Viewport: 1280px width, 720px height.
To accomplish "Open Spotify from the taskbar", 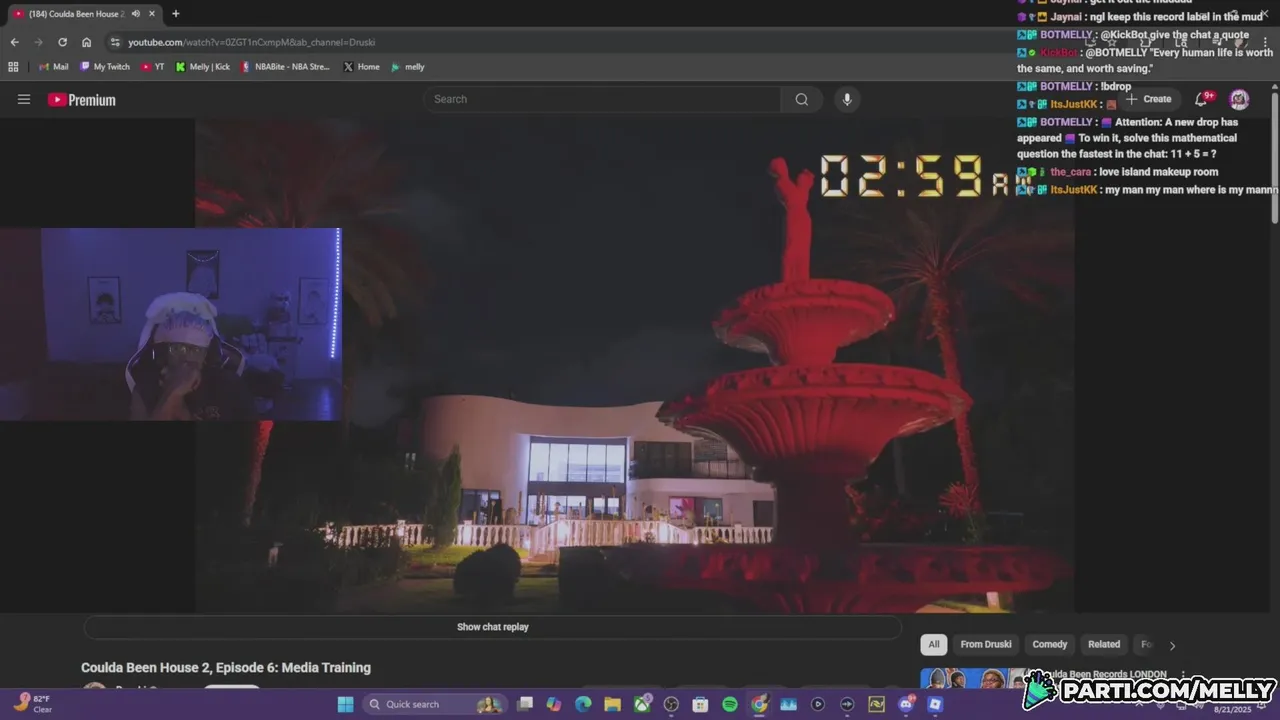I will tap(730, 704).
